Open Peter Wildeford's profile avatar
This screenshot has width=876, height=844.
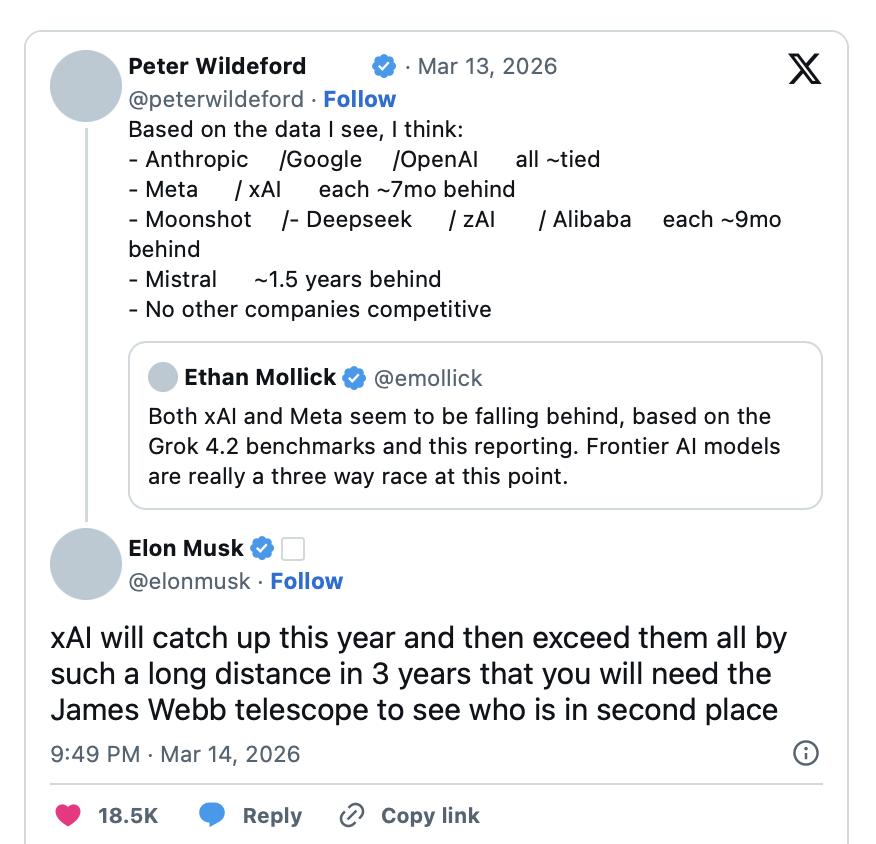(x=85, y=85)
